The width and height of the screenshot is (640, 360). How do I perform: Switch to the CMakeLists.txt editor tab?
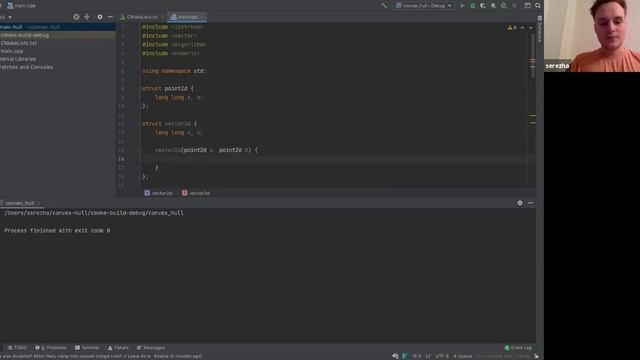coord(141,17)
